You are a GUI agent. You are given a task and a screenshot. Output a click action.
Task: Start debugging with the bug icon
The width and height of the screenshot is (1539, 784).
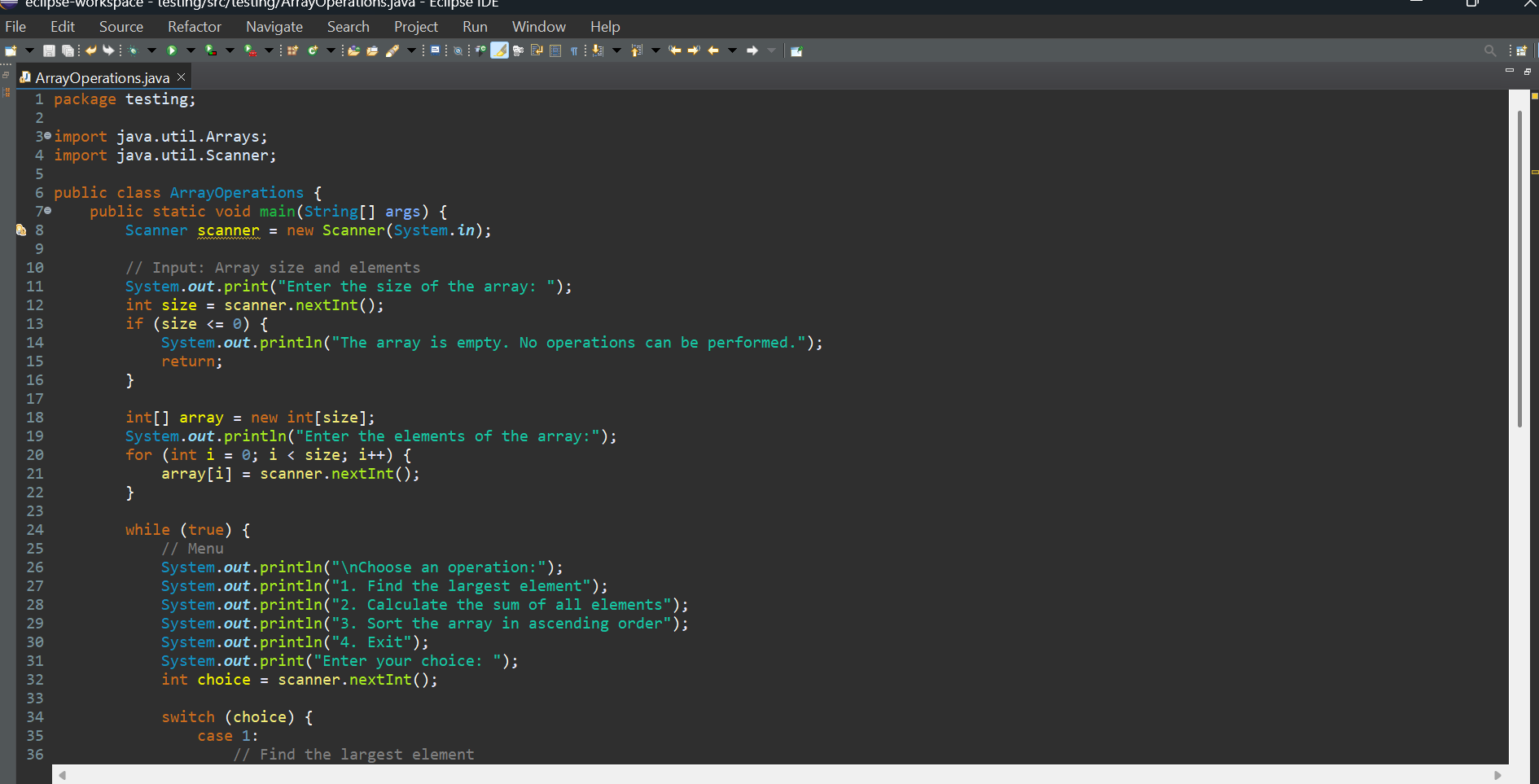134,50
